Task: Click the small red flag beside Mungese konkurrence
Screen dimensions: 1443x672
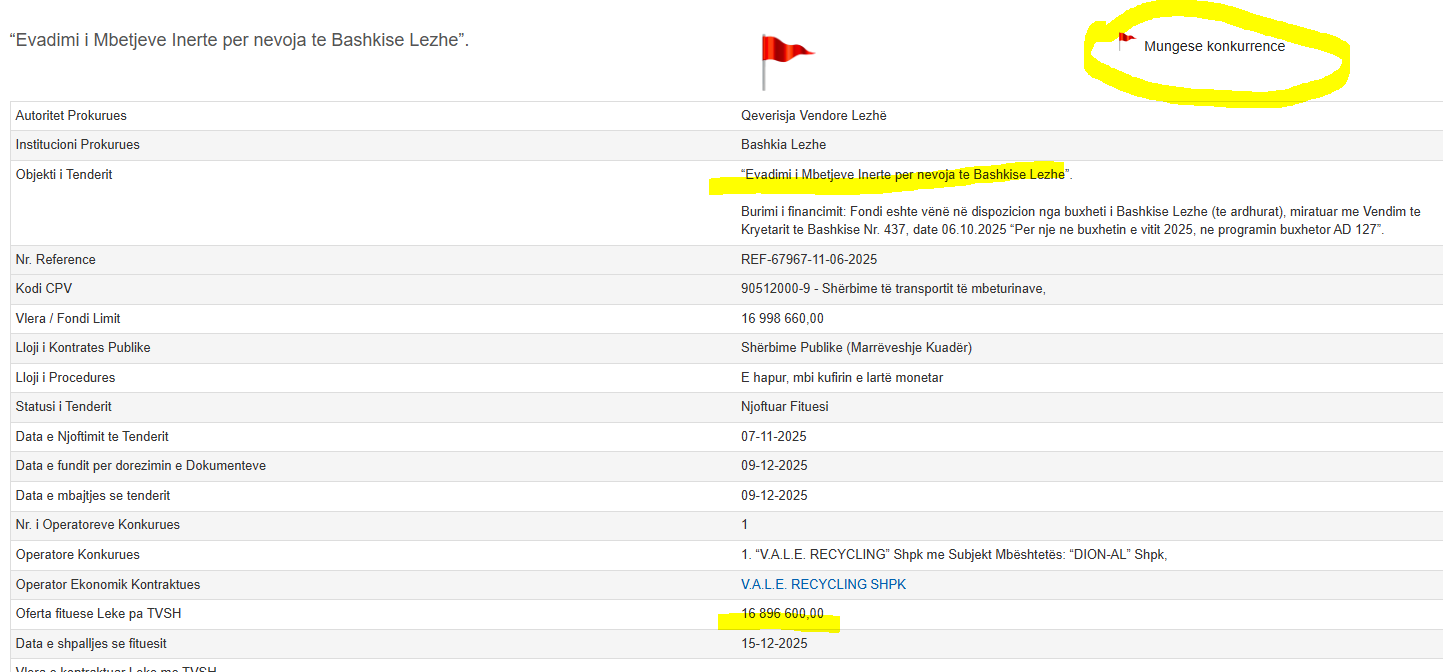Action: tap(1126, 42)
